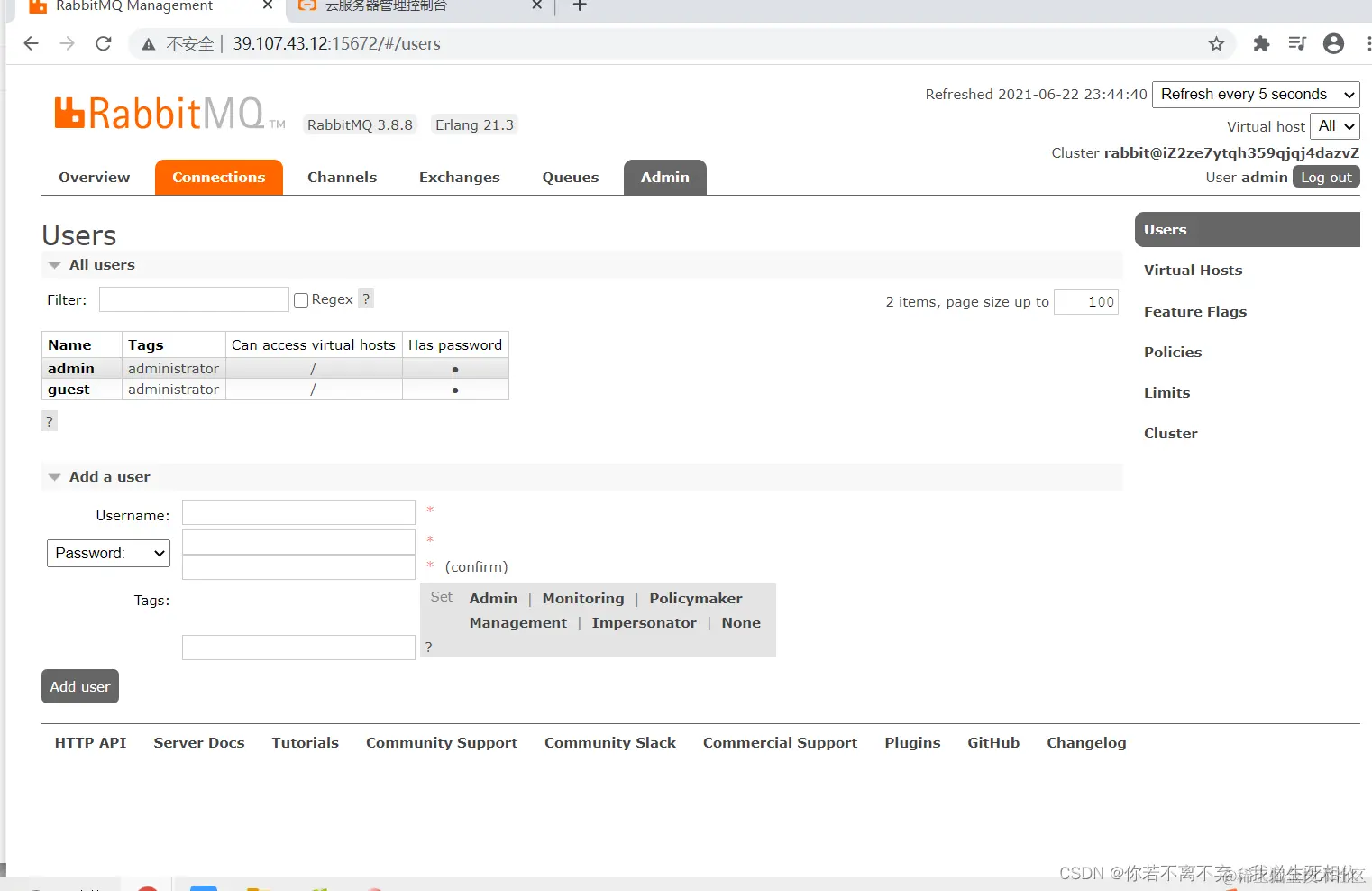Open Cluster in sidebar

pos(1171,434)
